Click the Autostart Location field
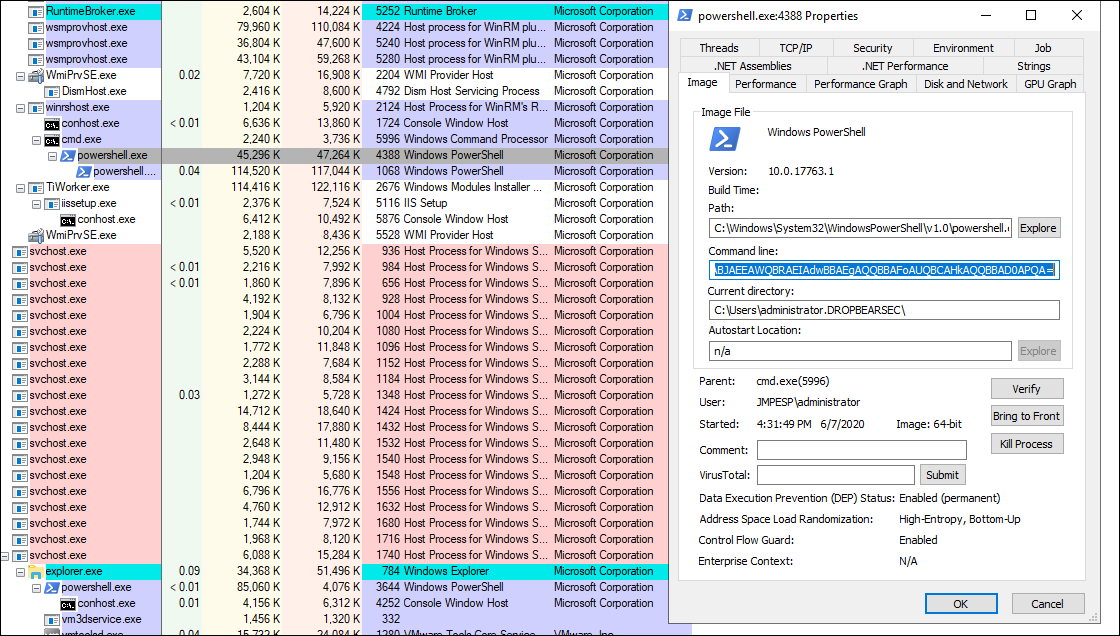The image size is (1120, 636). [860, 351]
